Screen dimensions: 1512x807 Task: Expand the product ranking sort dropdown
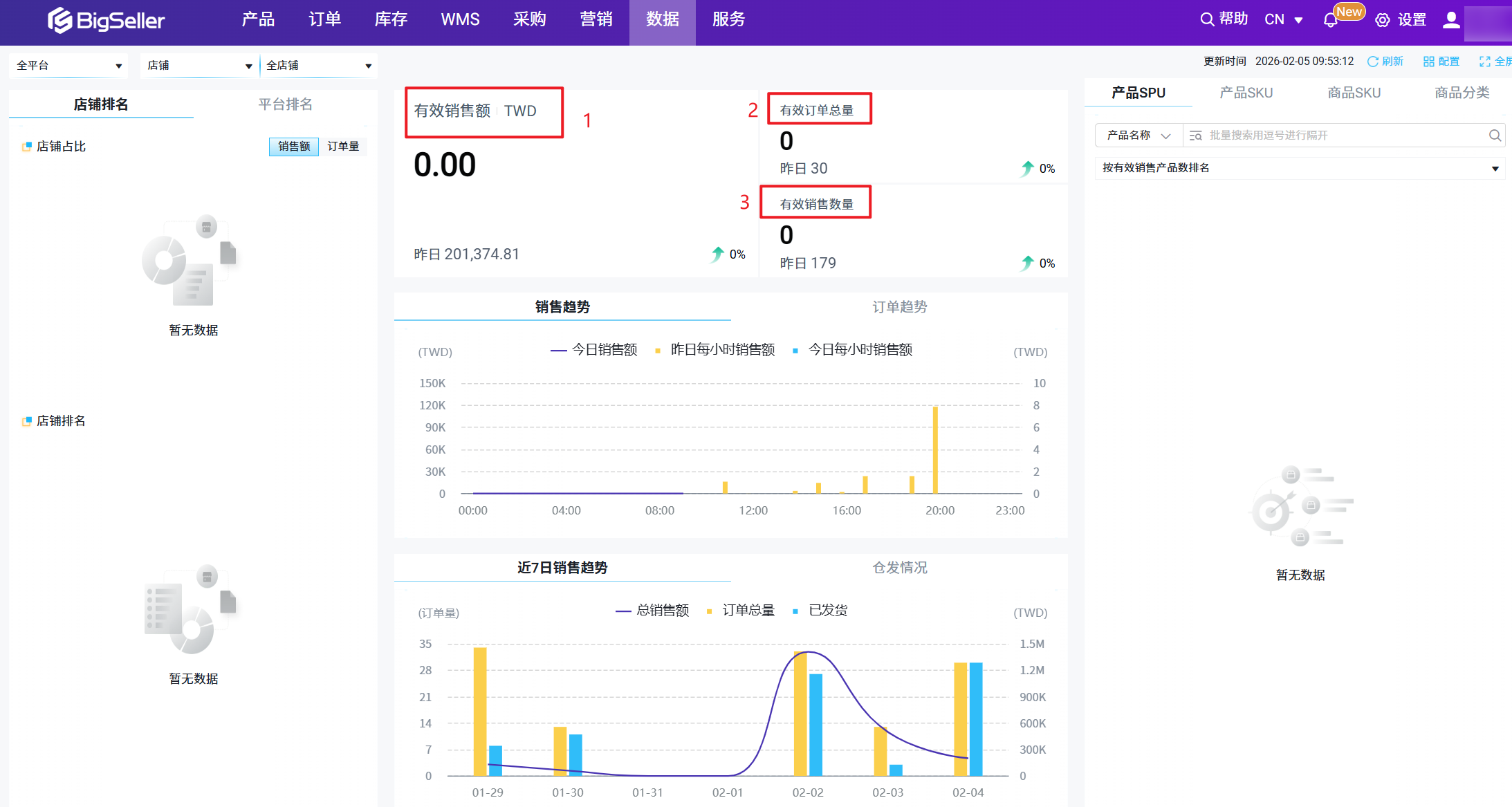pos(1299,168)
